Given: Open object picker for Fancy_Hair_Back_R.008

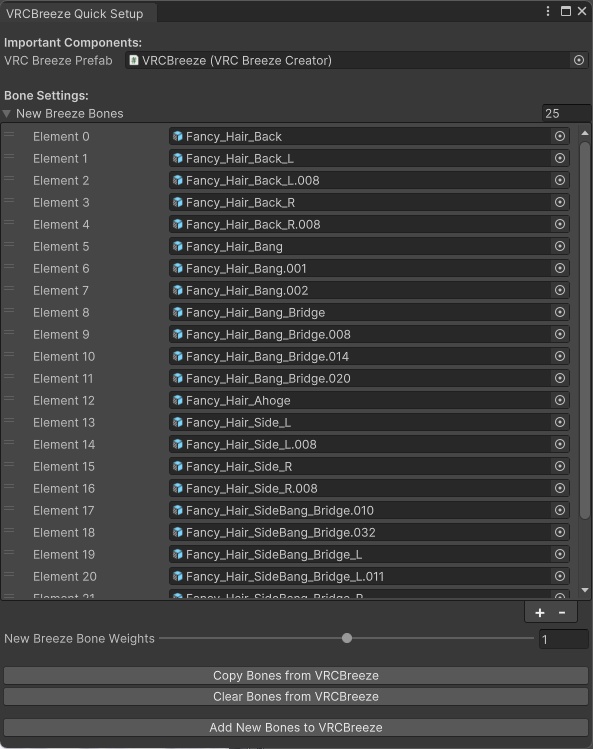Looking at the screenshot, I should [560, 225].
